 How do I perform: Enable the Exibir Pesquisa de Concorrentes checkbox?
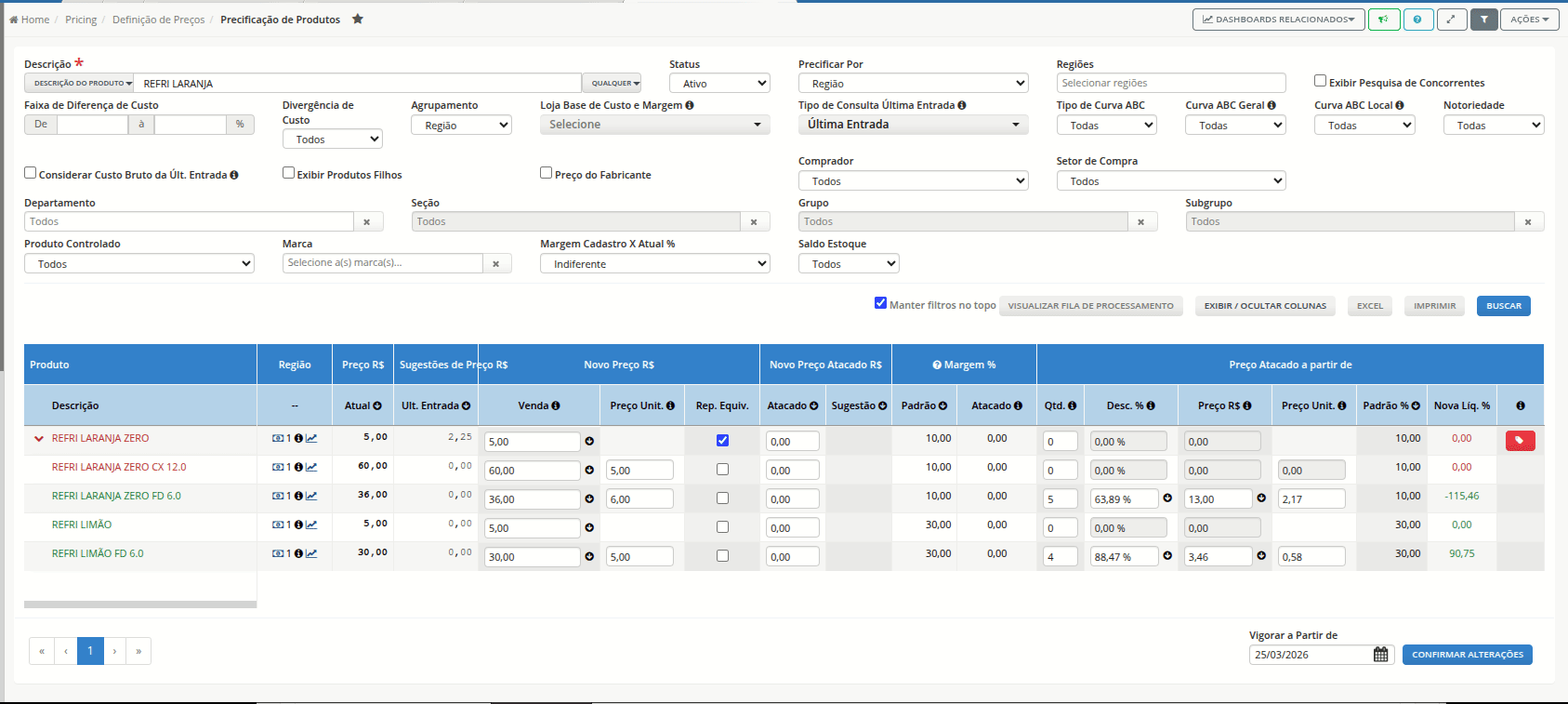coord(1320,81)
